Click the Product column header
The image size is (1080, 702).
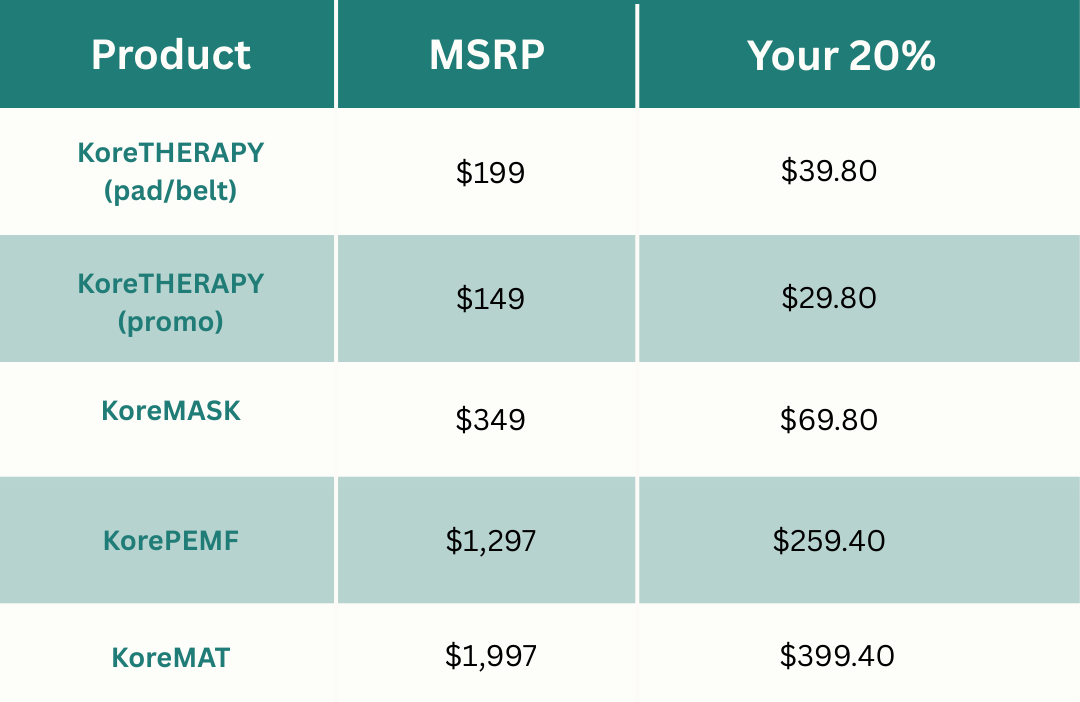(x=171, y=55)
